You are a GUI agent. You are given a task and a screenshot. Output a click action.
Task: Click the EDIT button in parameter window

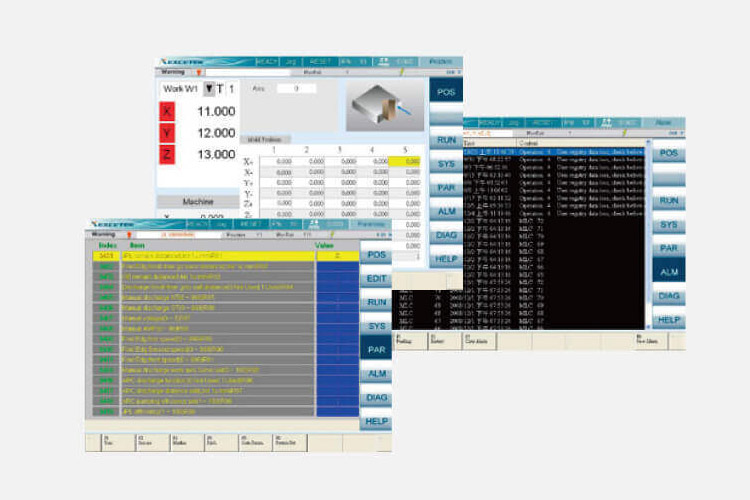coord(376,279)
